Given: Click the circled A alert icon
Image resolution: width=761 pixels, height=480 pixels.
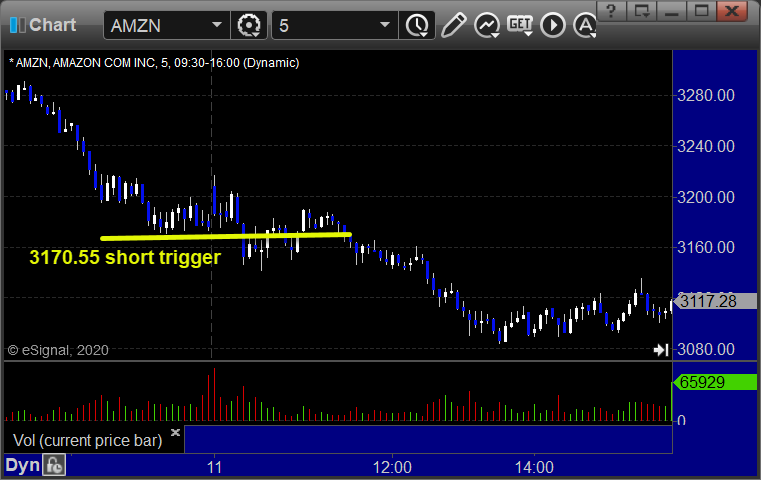Looking at the screenshot, I should tap(585, 25).
